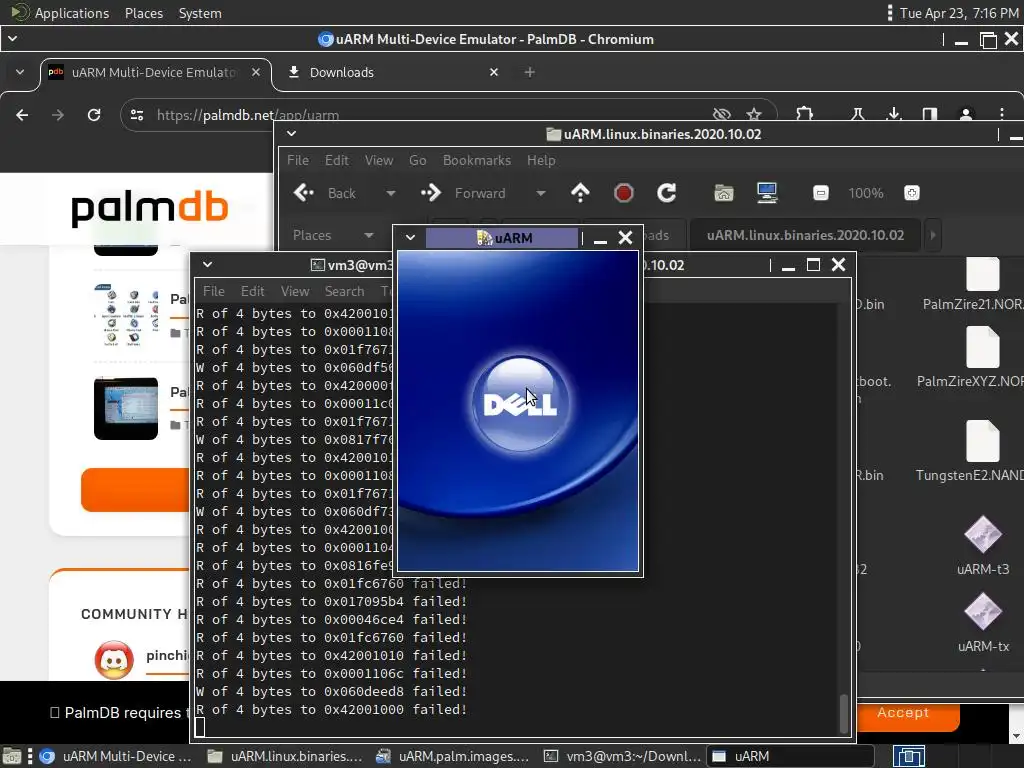This screenshot has width=1024, height=768.
Task: Click the Chromium Labs flask icon
Action: pos(857,115)
